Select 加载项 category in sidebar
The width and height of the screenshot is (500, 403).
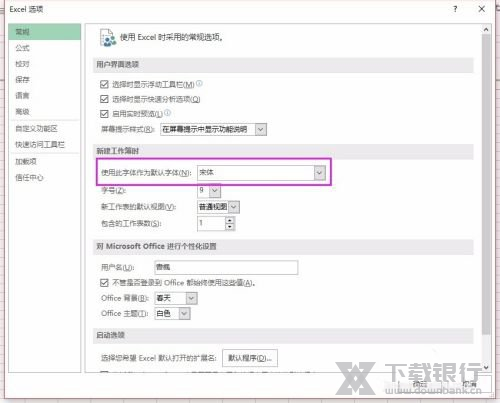click(45, 162)
